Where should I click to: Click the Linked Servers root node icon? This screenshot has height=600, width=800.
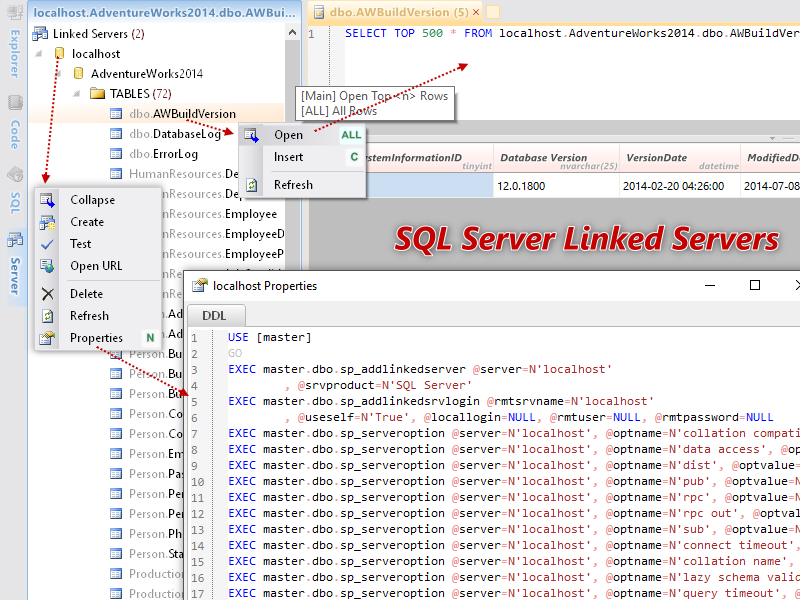tap(40, 34)
